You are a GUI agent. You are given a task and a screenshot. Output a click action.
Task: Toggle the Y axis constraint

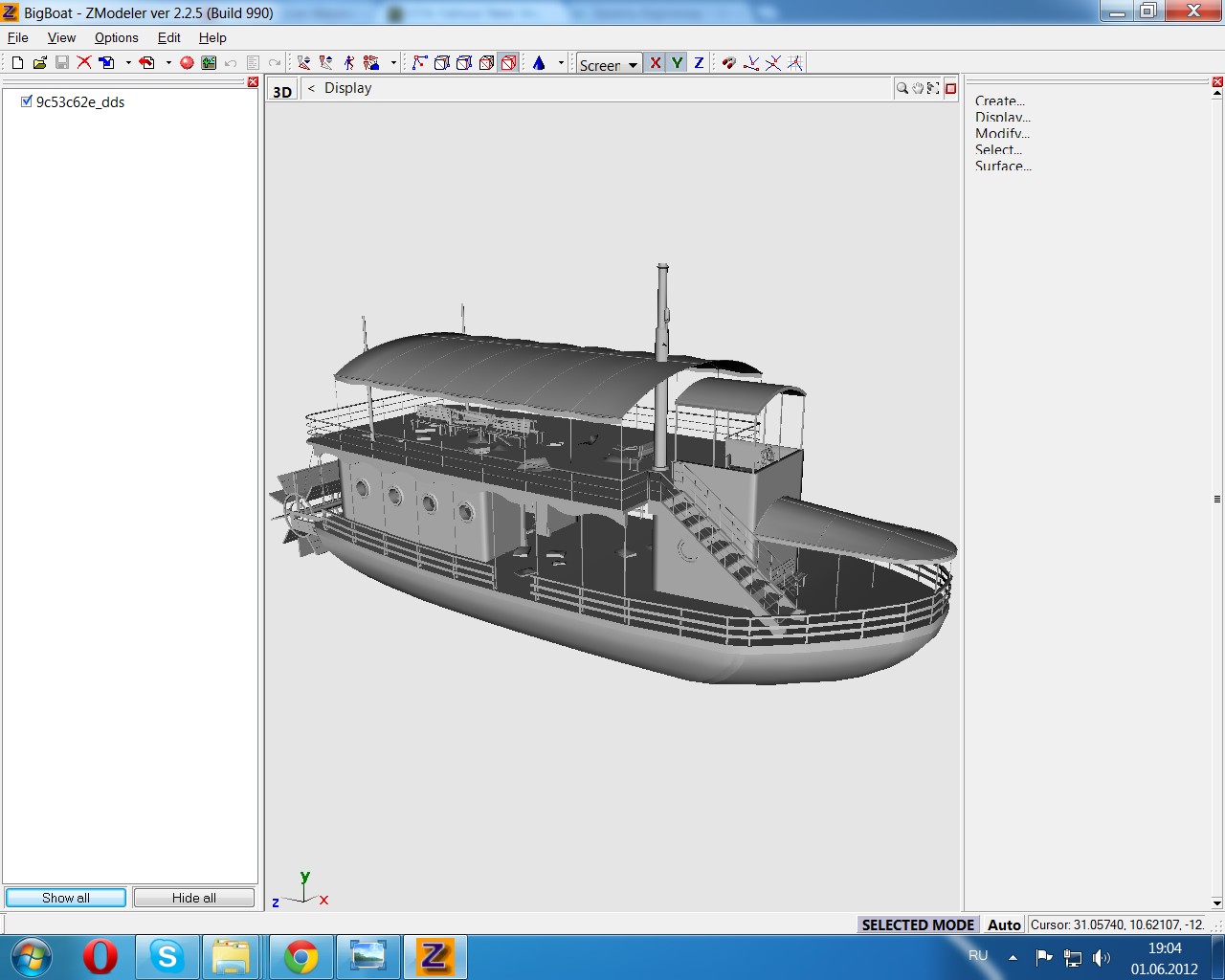point(678,63)
